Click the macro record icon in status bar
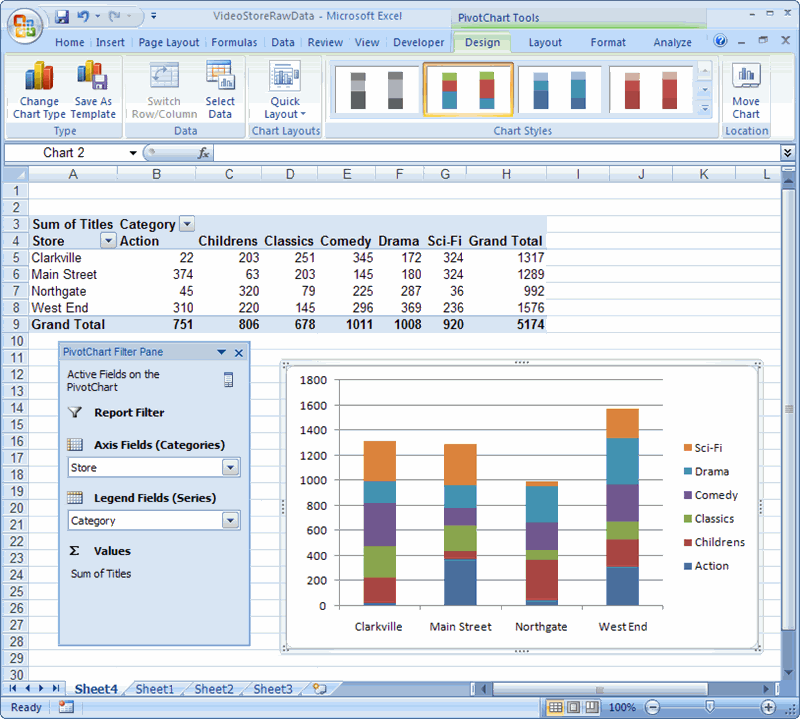The height and width of the screenshot is (719, 800). 66,707
